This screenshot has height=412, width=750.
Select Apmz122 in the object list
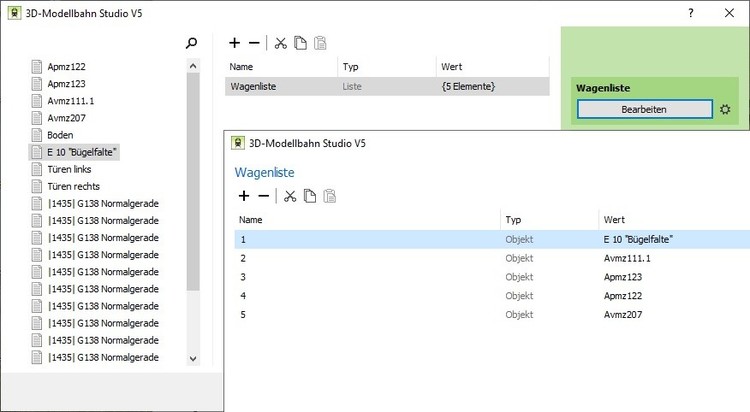point(66,67)
